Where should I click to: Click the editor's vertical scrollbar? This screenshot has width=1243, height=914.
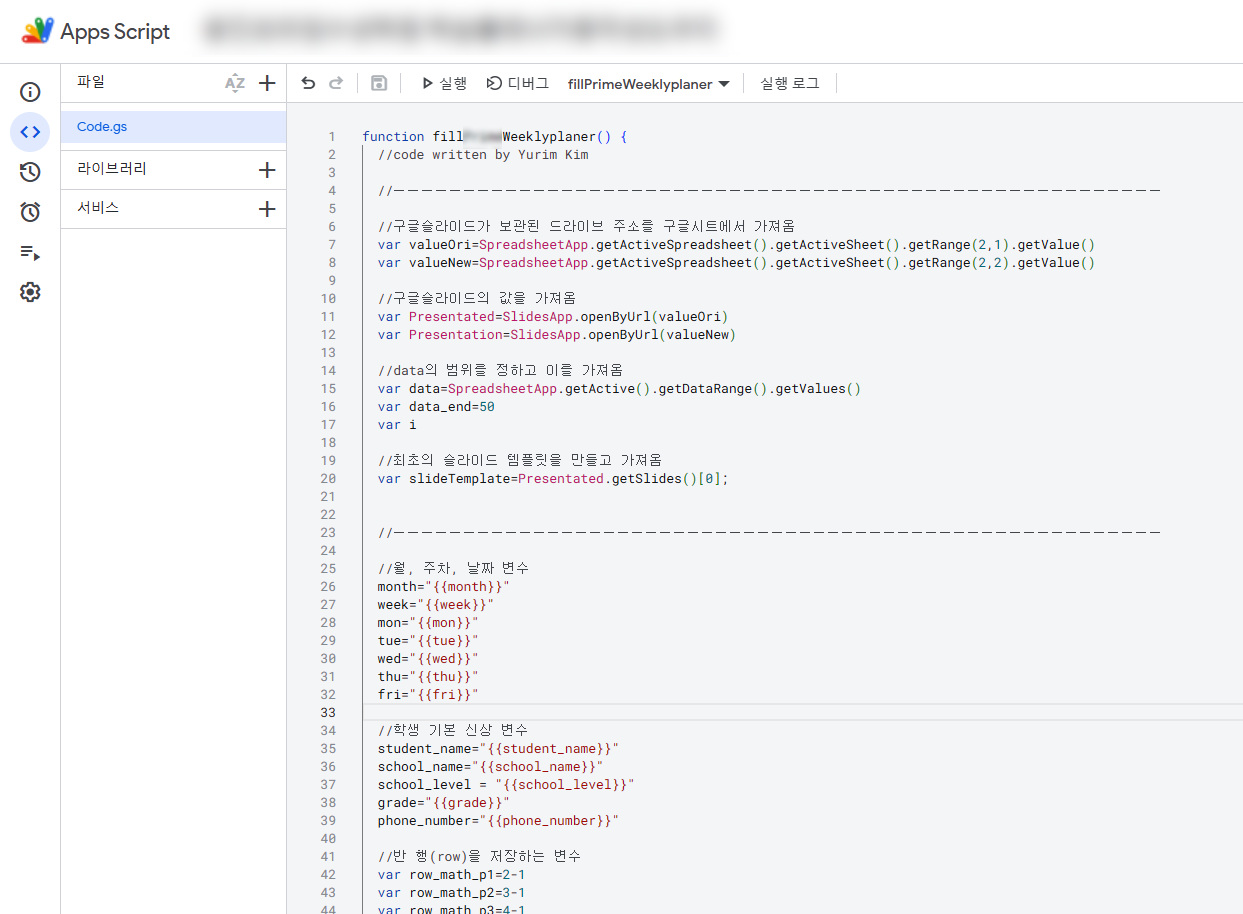click(x=1236, y=400)
